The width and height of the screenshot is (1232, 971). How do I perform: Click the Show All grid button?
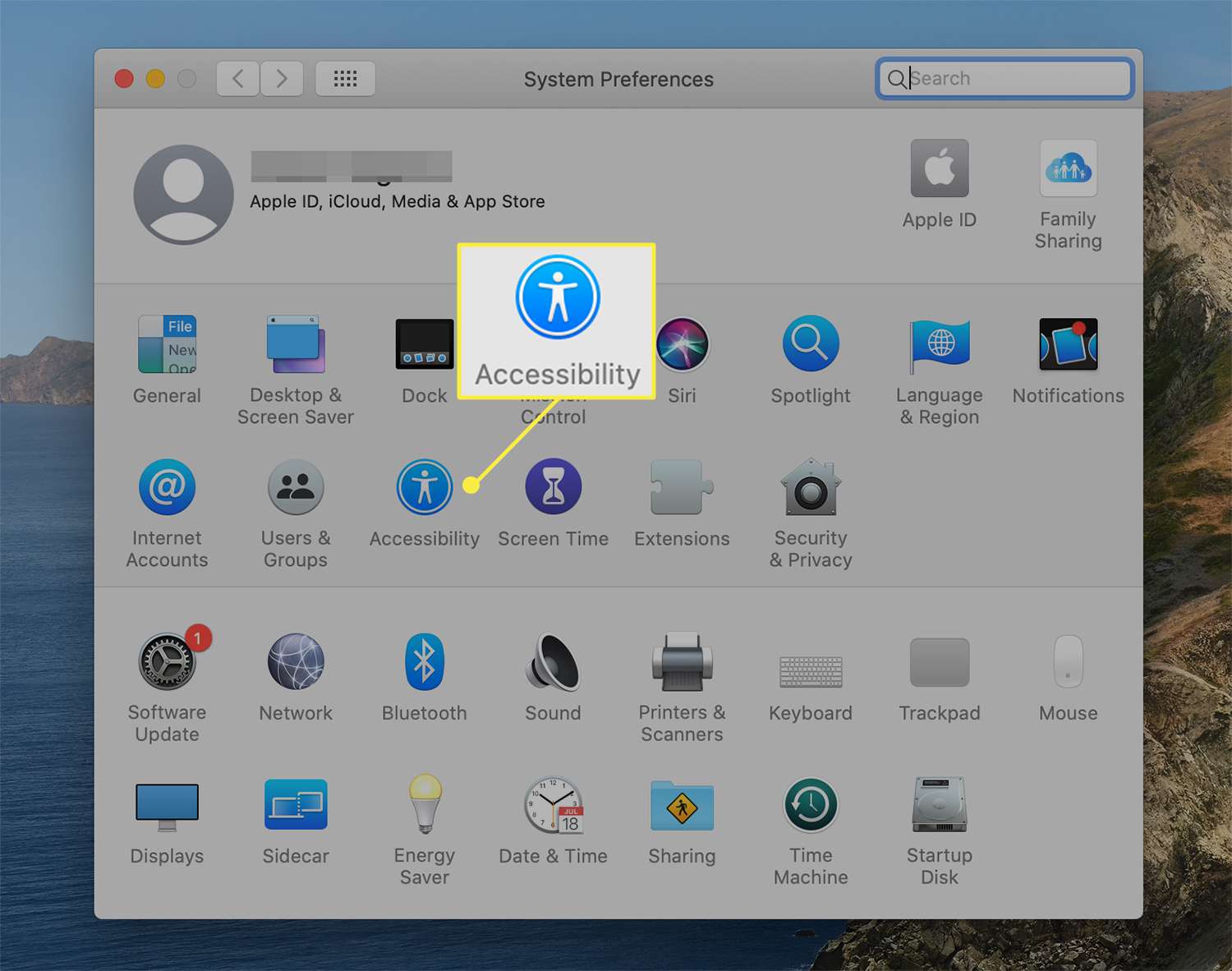[345, 79]
